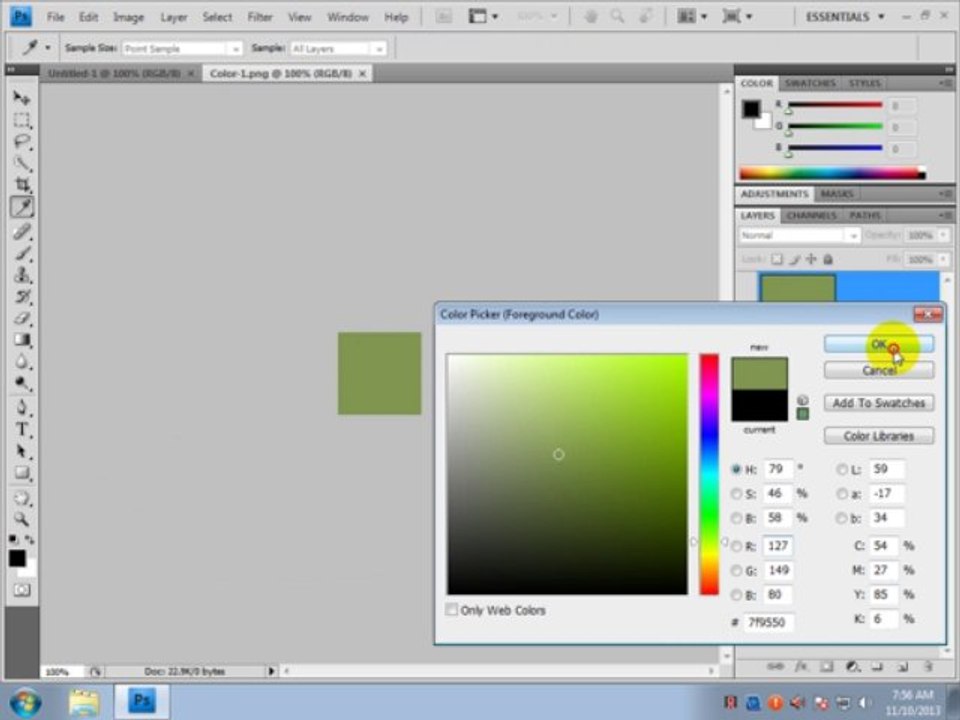The image size is (960, 720).
Task: Open the View Extras dropdown in top bar
Action: coord(483,17)
